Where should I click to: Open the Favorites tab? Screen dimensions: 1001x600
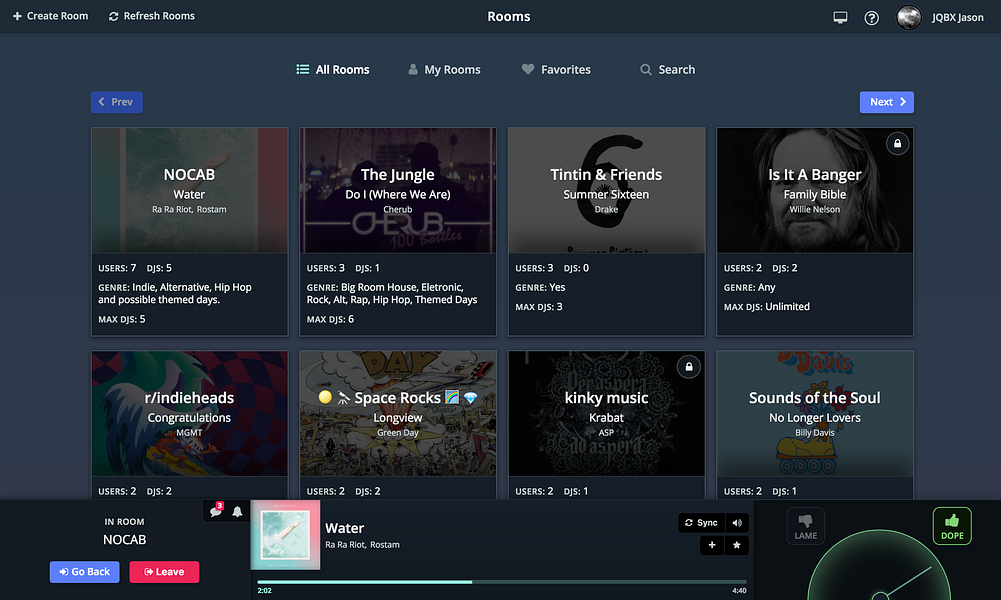pyautogui.click(x=556, y=70)
